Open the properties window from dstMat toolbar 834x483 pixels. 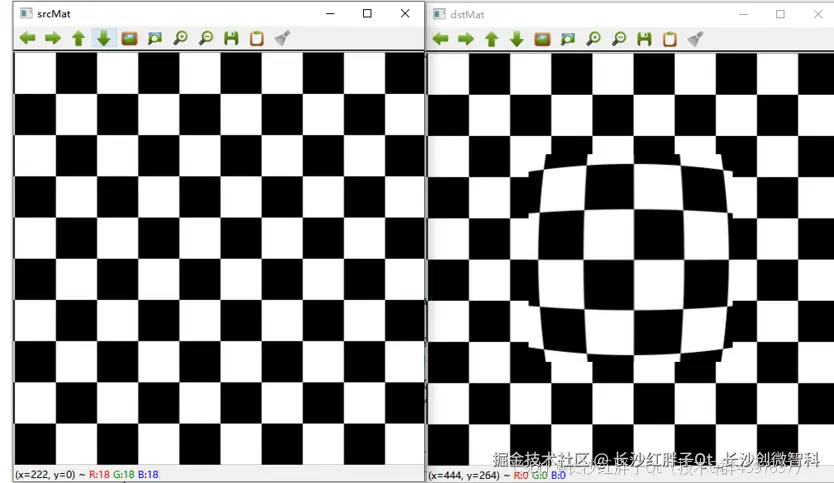tap(696, 39)
